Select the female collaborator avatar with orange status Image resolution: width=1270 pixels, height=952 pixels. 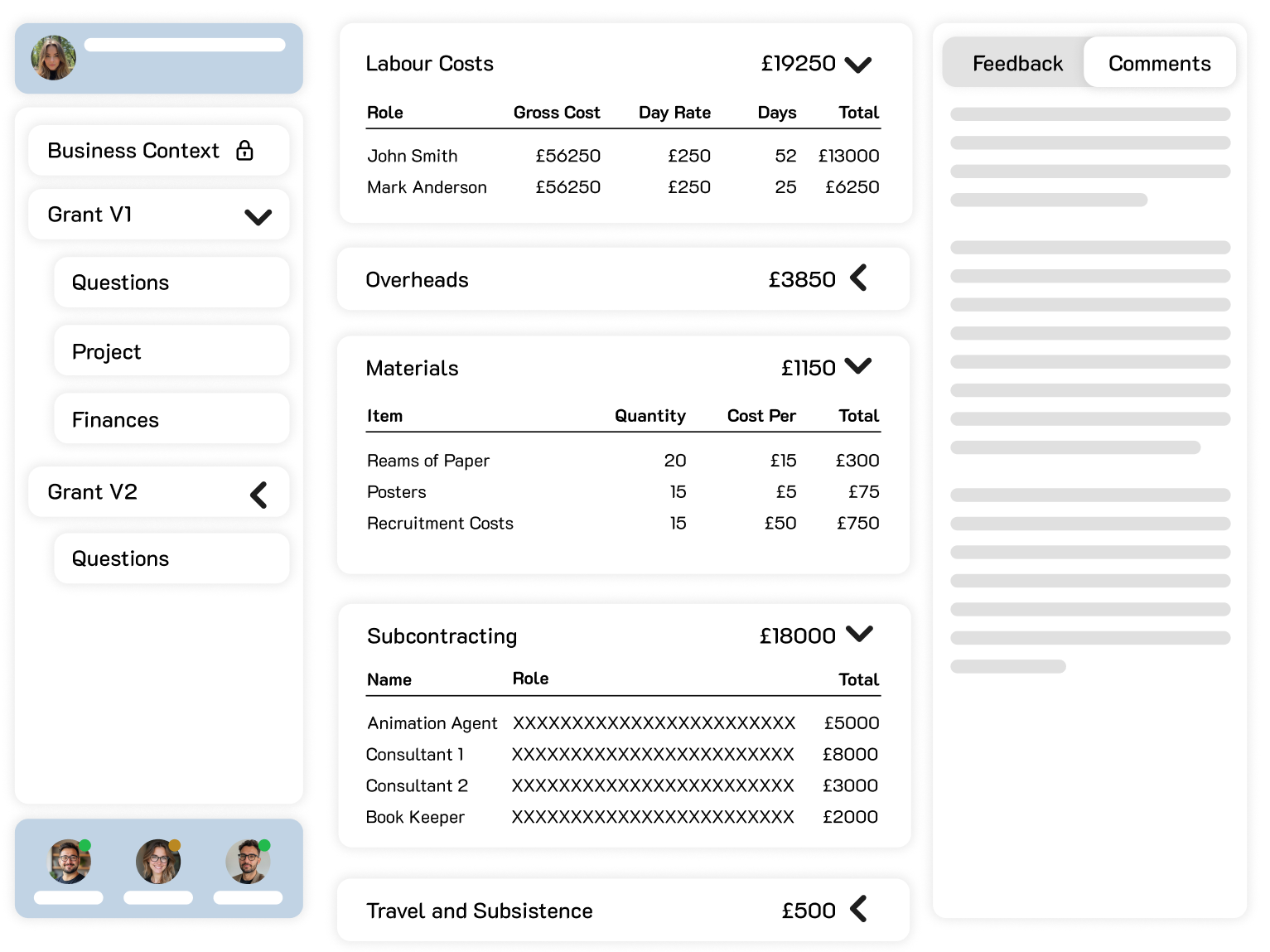[158, 862]
